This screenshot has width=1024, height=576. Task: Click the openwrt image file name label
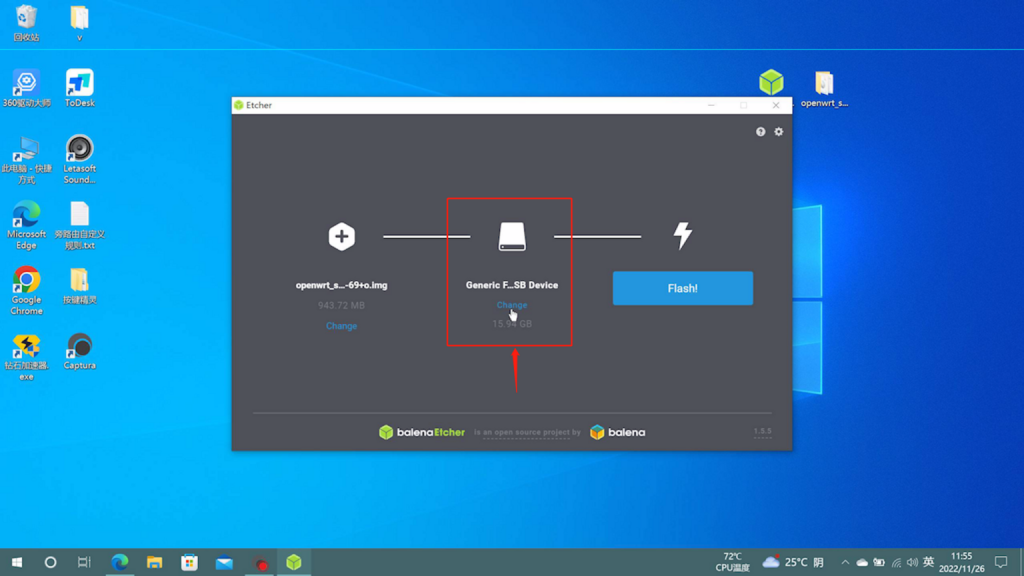click(x=342, y=285)
